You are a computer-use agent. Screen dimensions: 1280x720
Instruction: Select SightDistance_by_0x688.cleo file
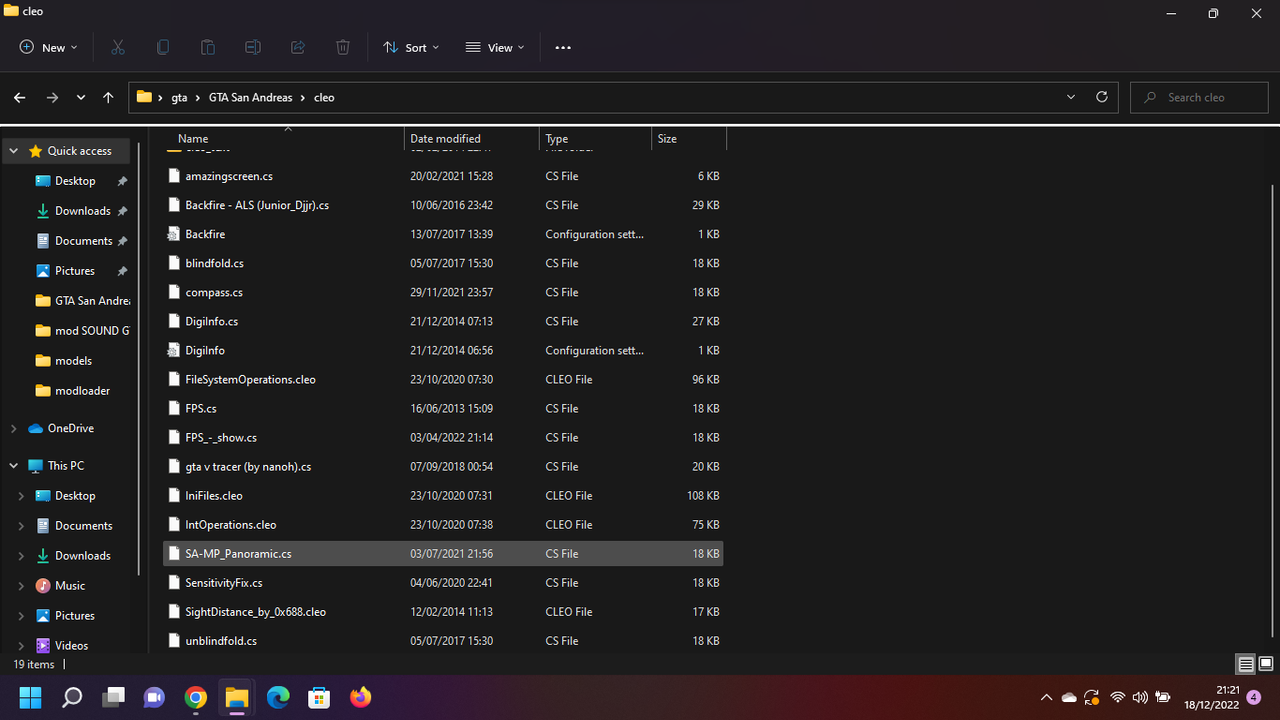(x=443, y=611)
